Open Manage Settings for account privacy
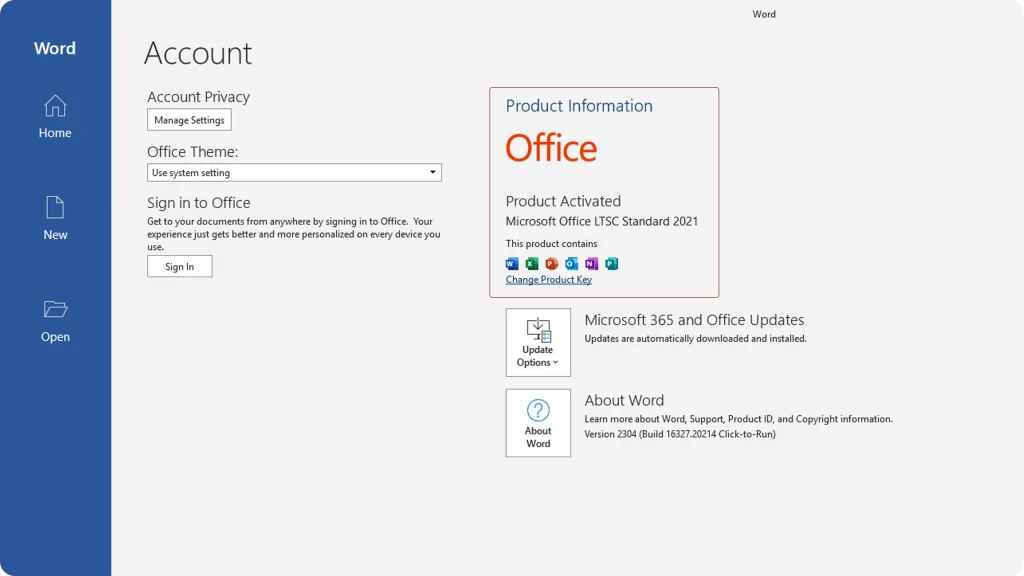Viewport: 1024px width, 576px height. pos(189,120)
